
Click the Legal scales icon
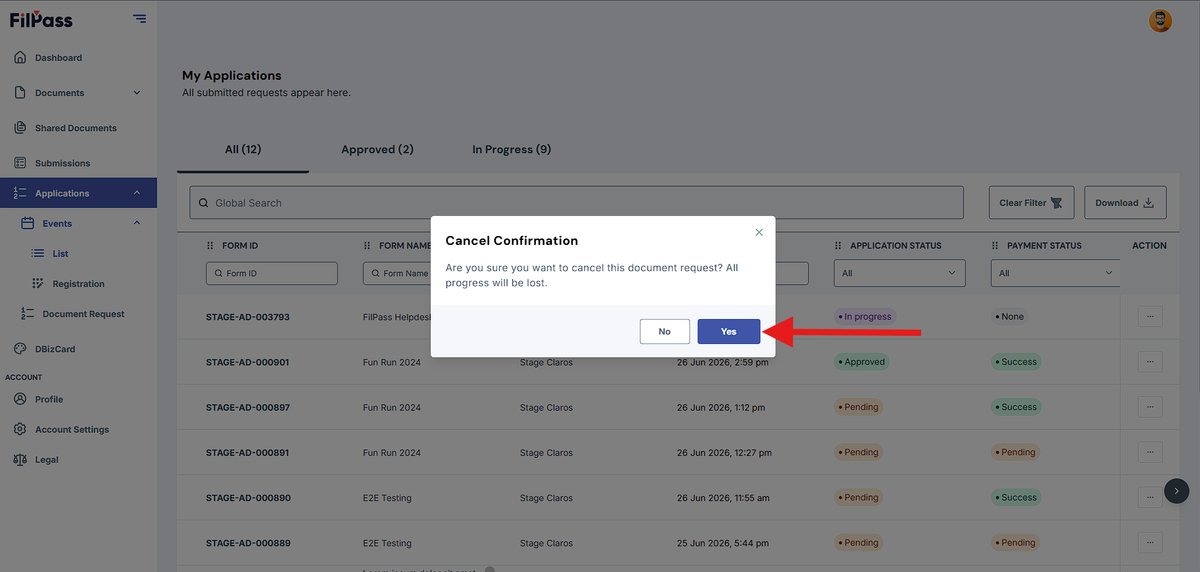(x=20, y=460)
